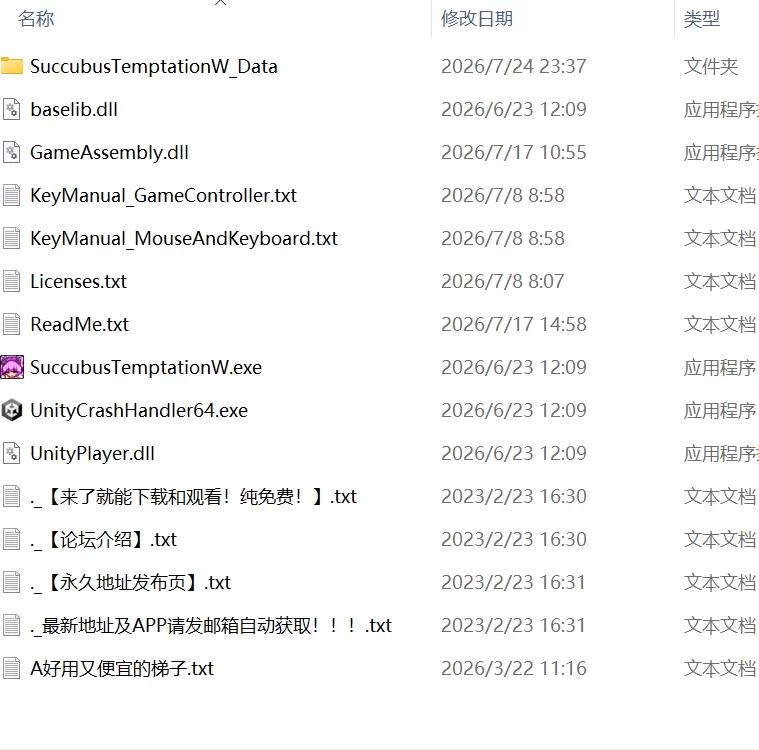This screenshot has height=750, width=759.
Task: Click icon of 来了就能下载和观看 txt file
Action: coord(12,496)
